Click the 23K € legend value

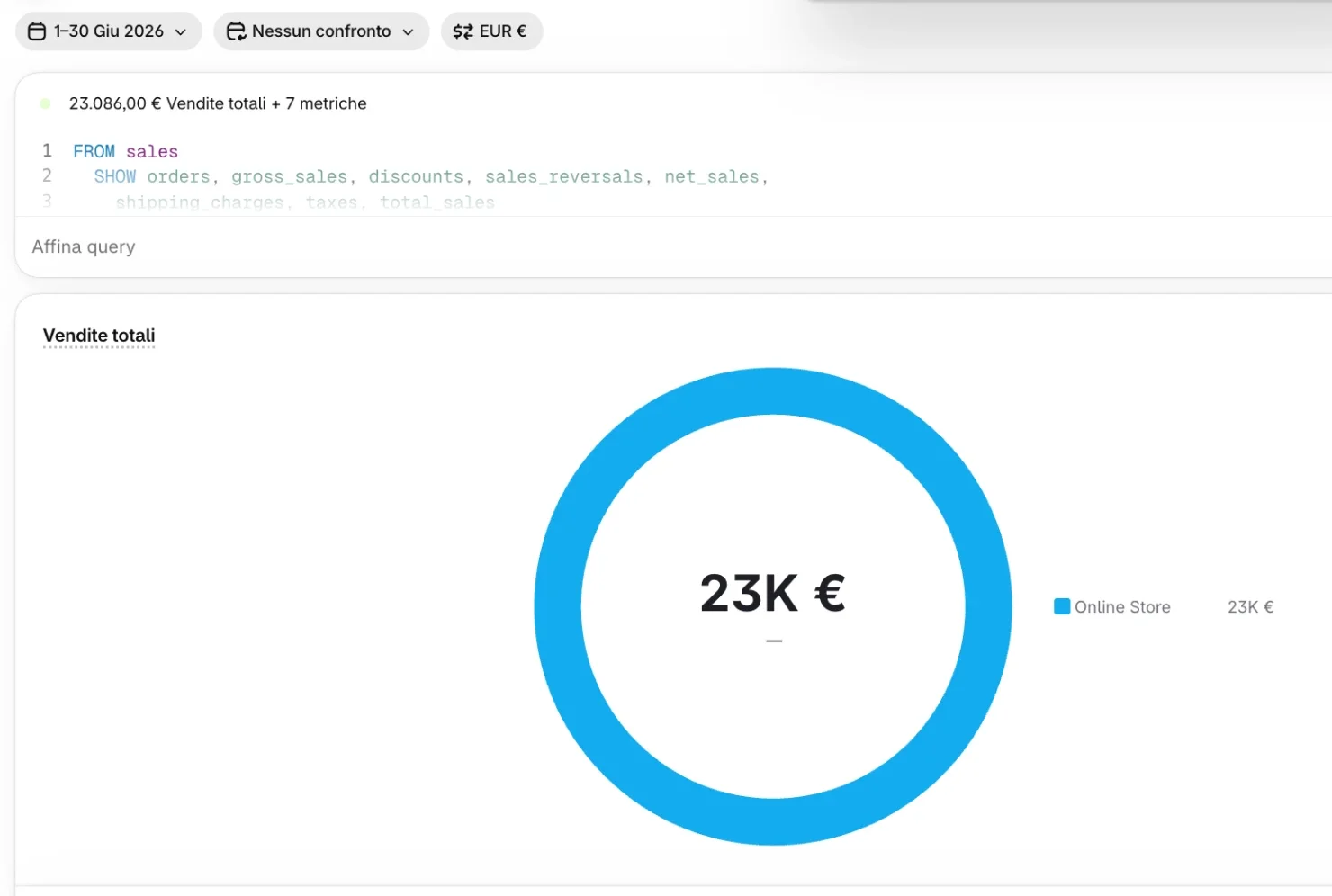tap(1251, 607)
